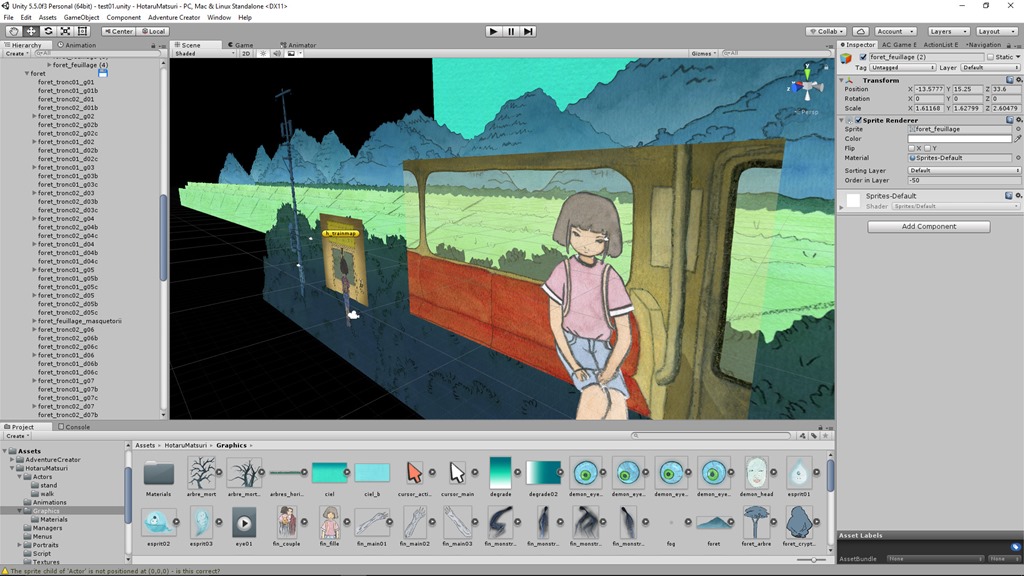Open the Sorting Layer dropdown

click(964, 170)
